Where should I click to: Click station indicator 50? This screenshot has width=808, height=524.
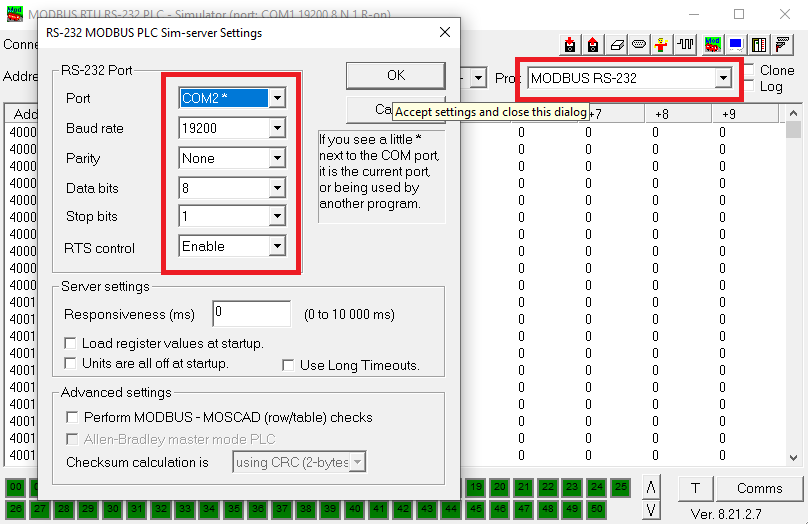597,510
